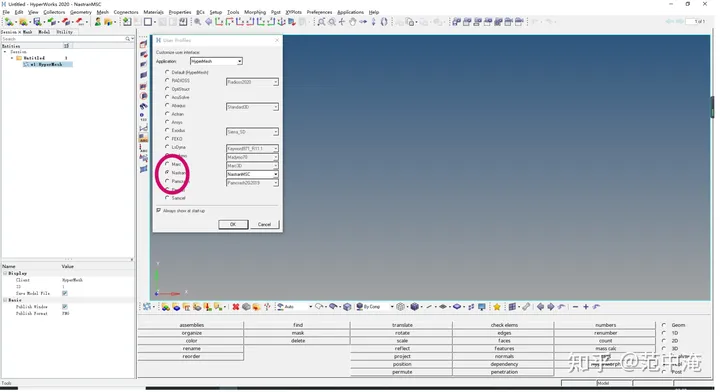Click the save session disk icon
This screenshot has width=720, height=392.
[37, 22]
